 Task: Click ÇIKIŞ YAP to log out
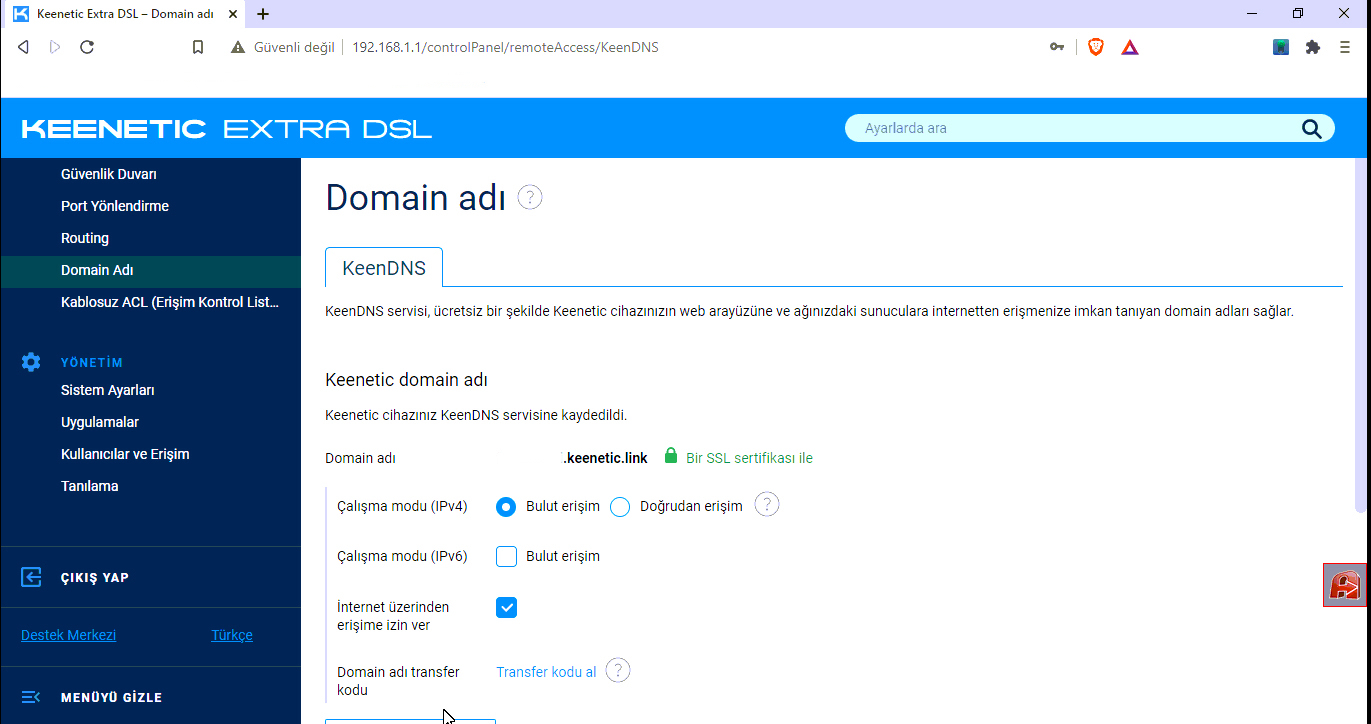tap(95, 577)
